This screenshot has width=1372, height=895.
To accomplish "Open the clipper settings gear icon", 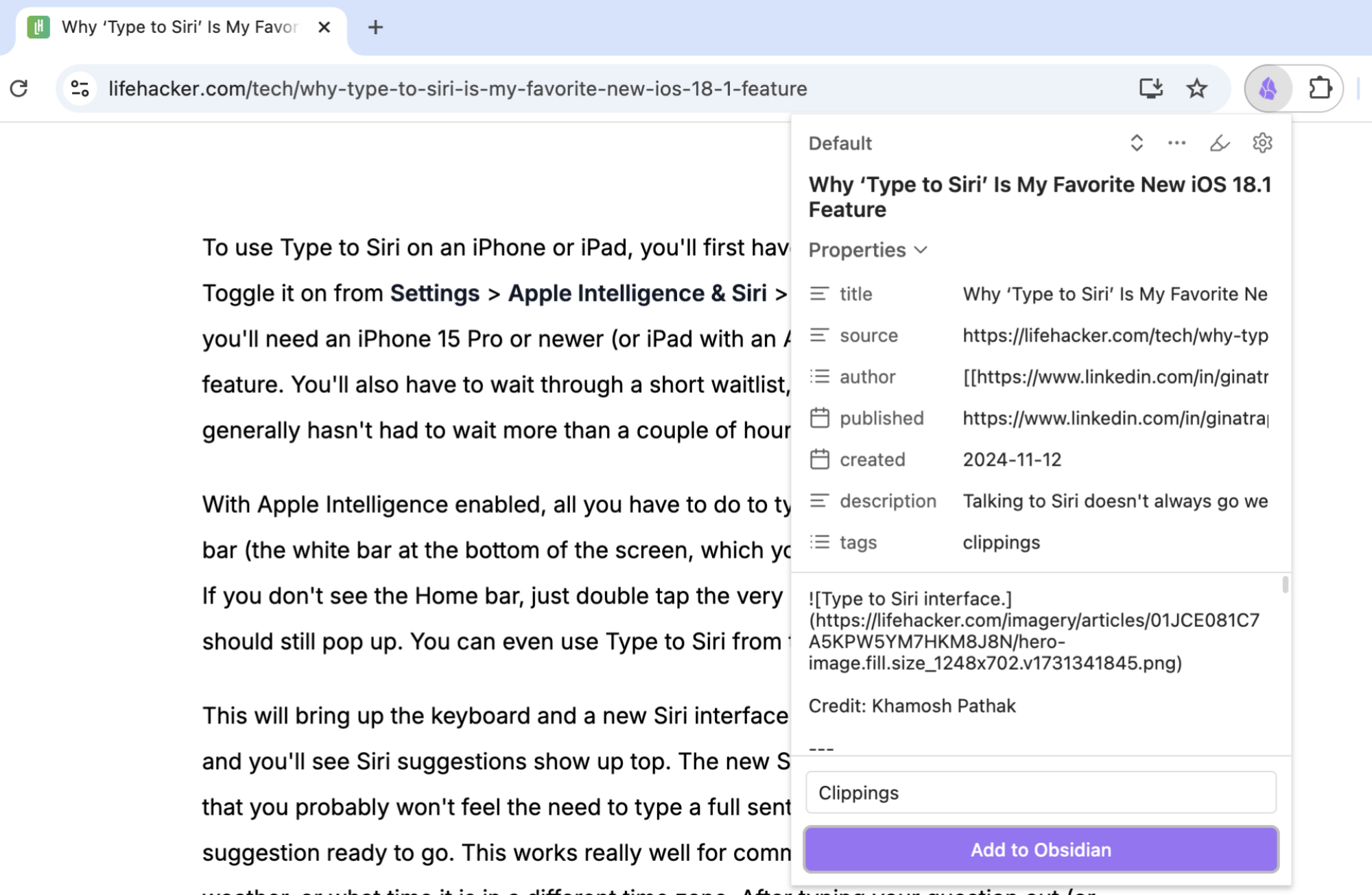I will (x=1262, y=143).
